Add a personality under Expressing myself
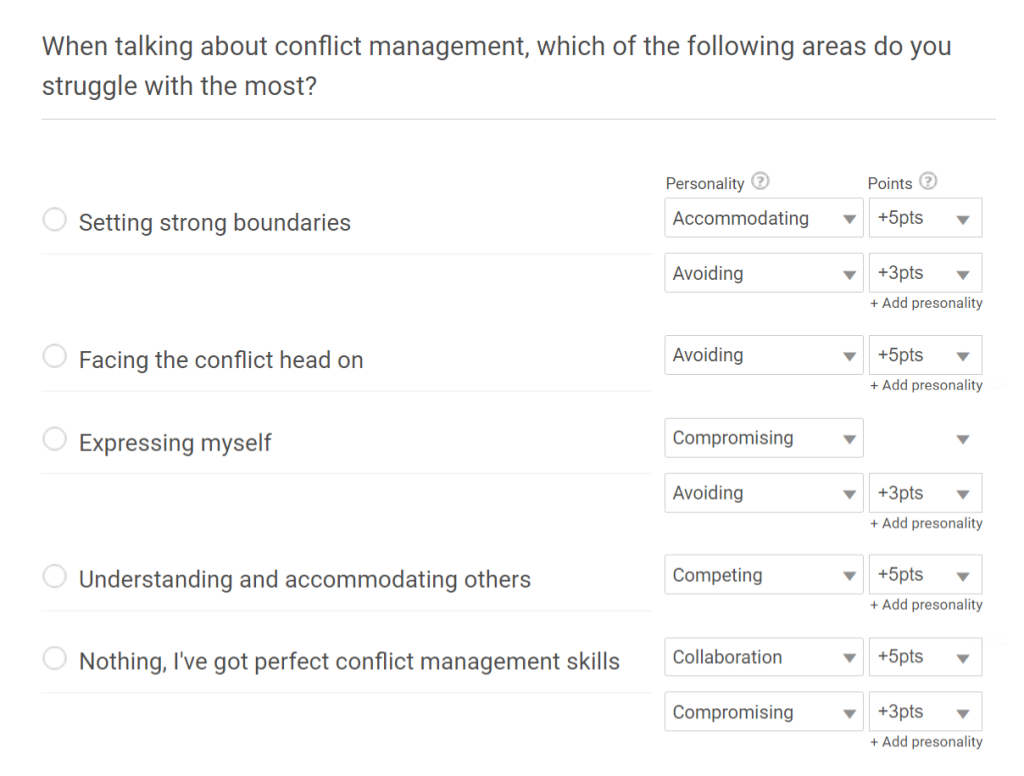The width and height of the screenshot is (1024, 776). (926, 523)
